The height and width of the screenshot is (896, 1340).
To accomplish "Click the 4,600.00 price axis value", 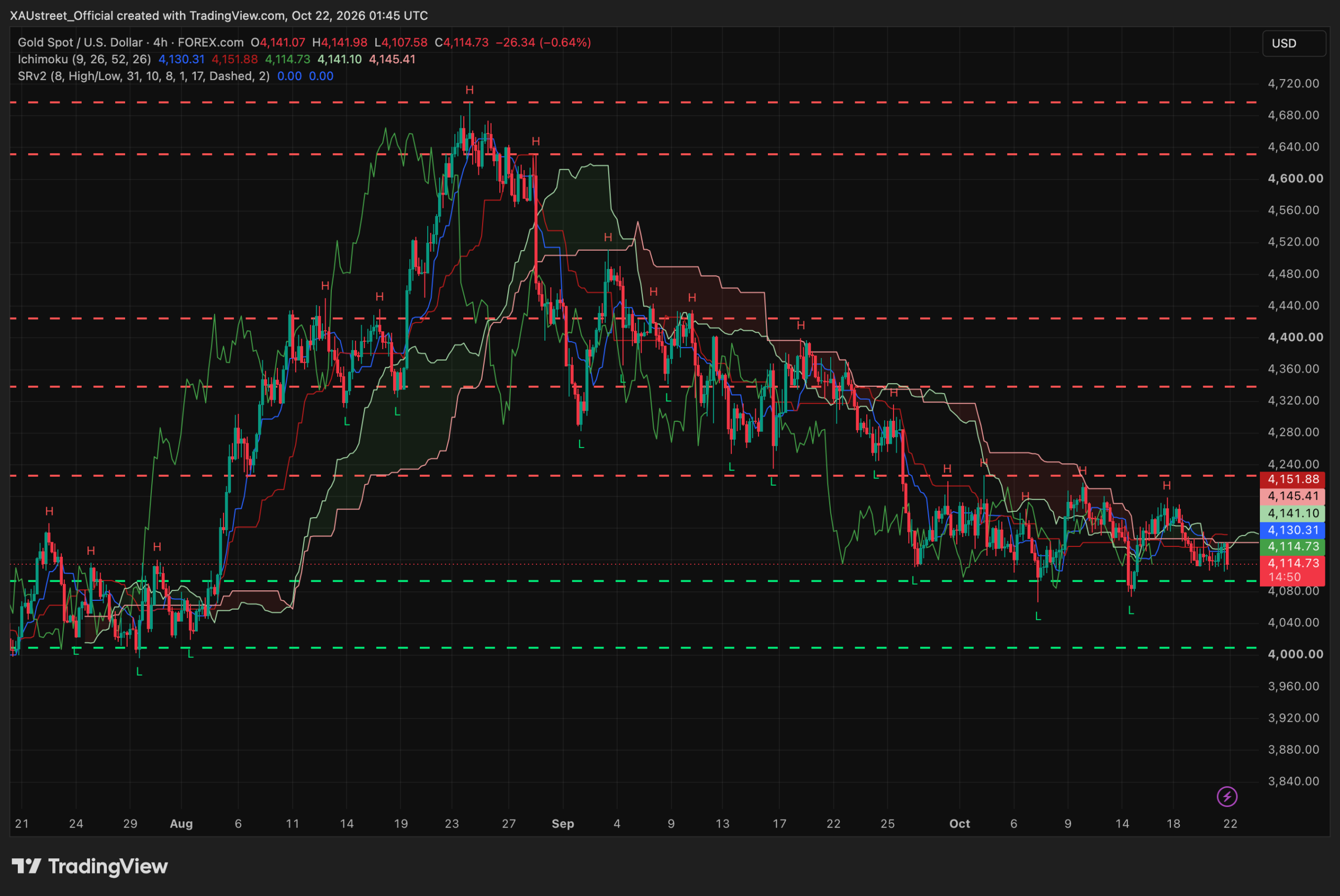I will tap(1295, 178).
